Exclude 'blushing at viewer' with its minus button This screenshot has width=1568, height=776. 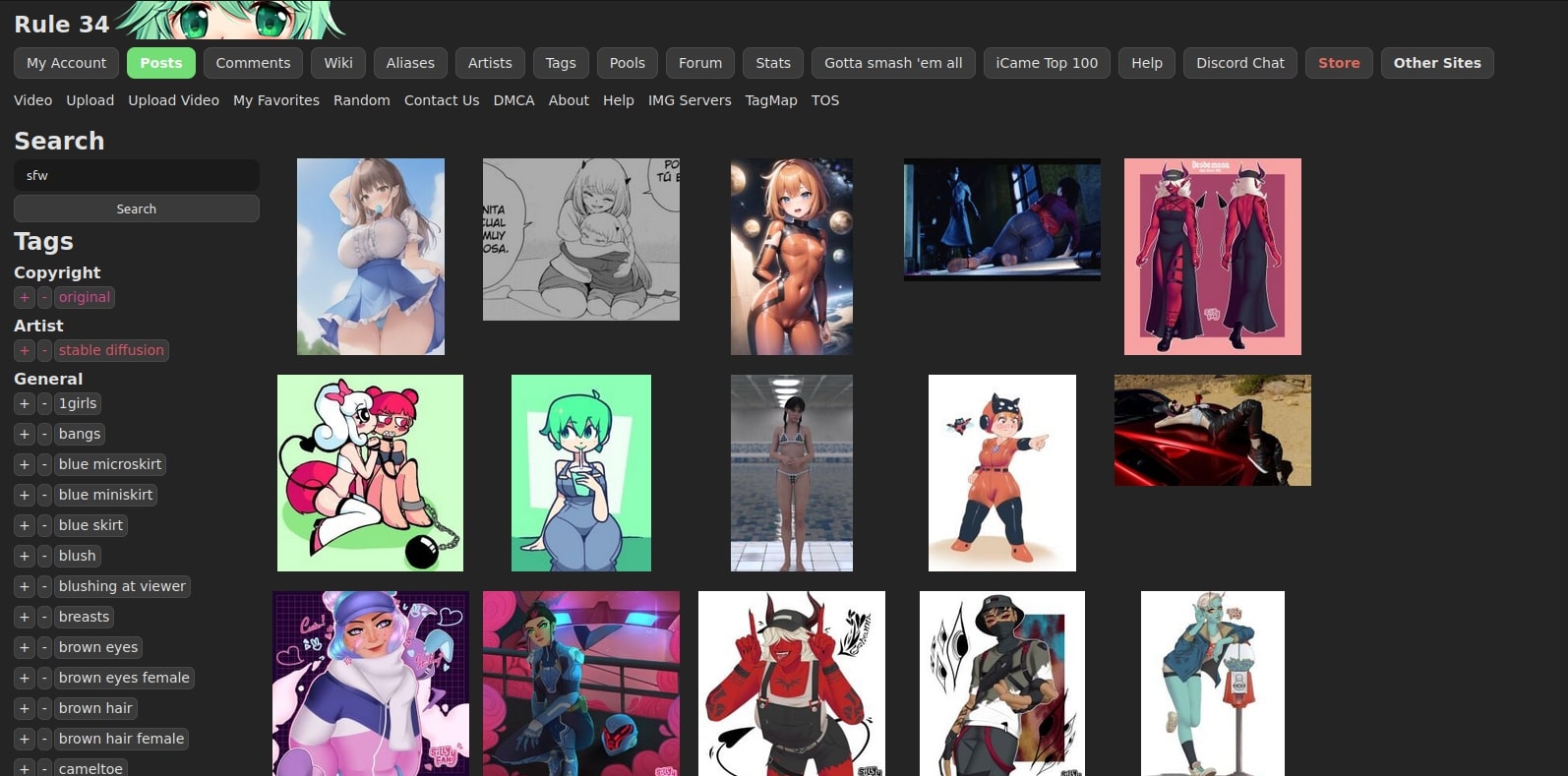pos(44,586)
